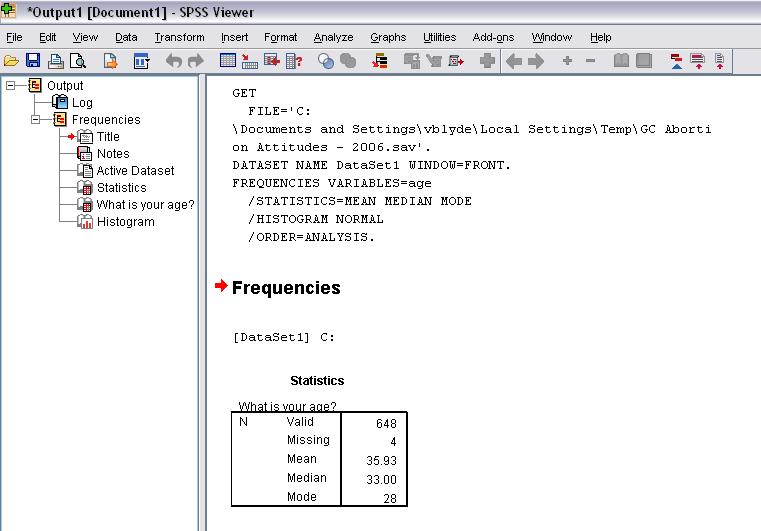Viewport: 761px width, 531px height.
Task: Select Histogram in the outline pane
Action: pyautogui.click(x=125, y=222)
